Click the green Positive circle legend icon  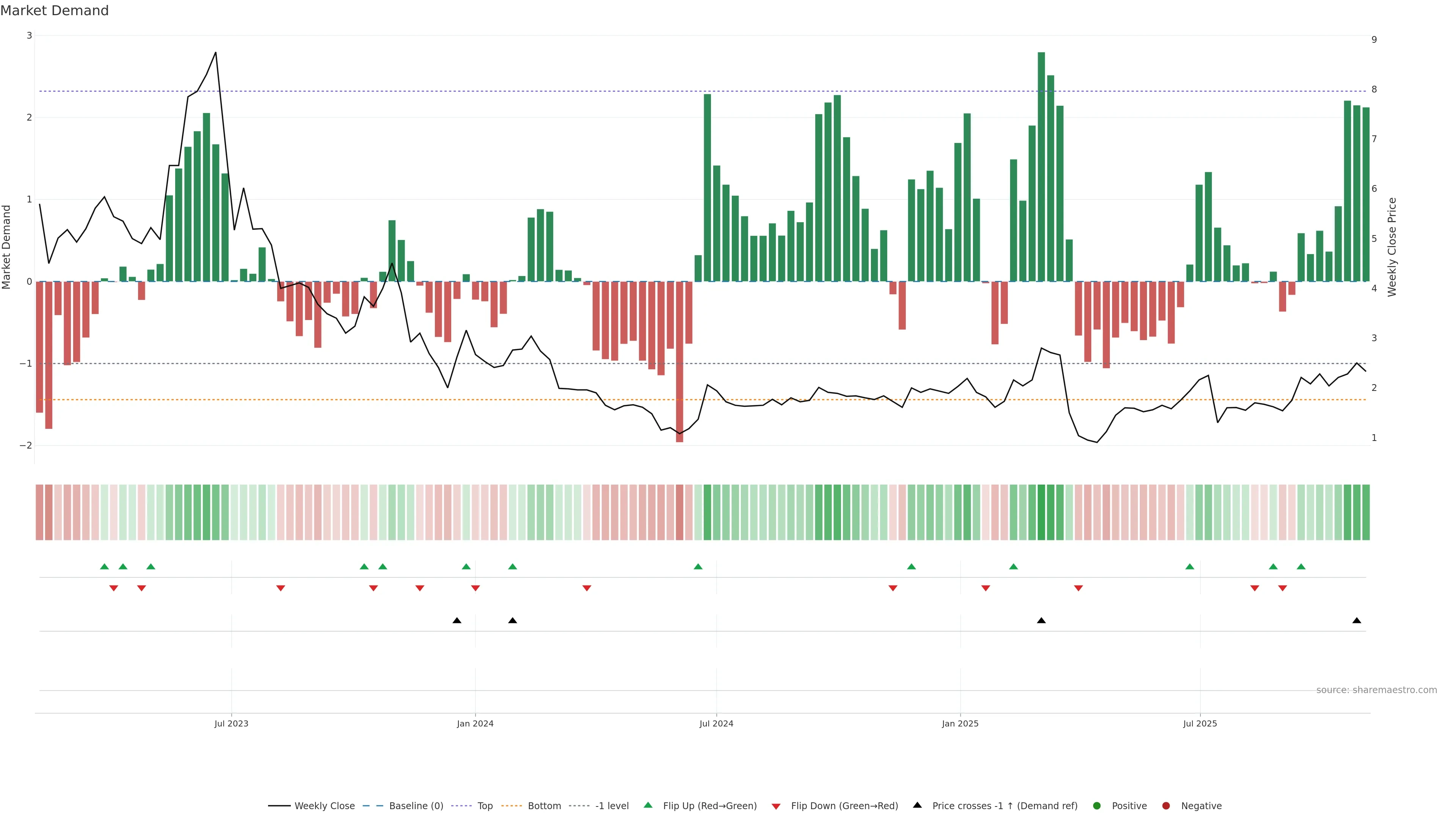tap(1097, 806)
